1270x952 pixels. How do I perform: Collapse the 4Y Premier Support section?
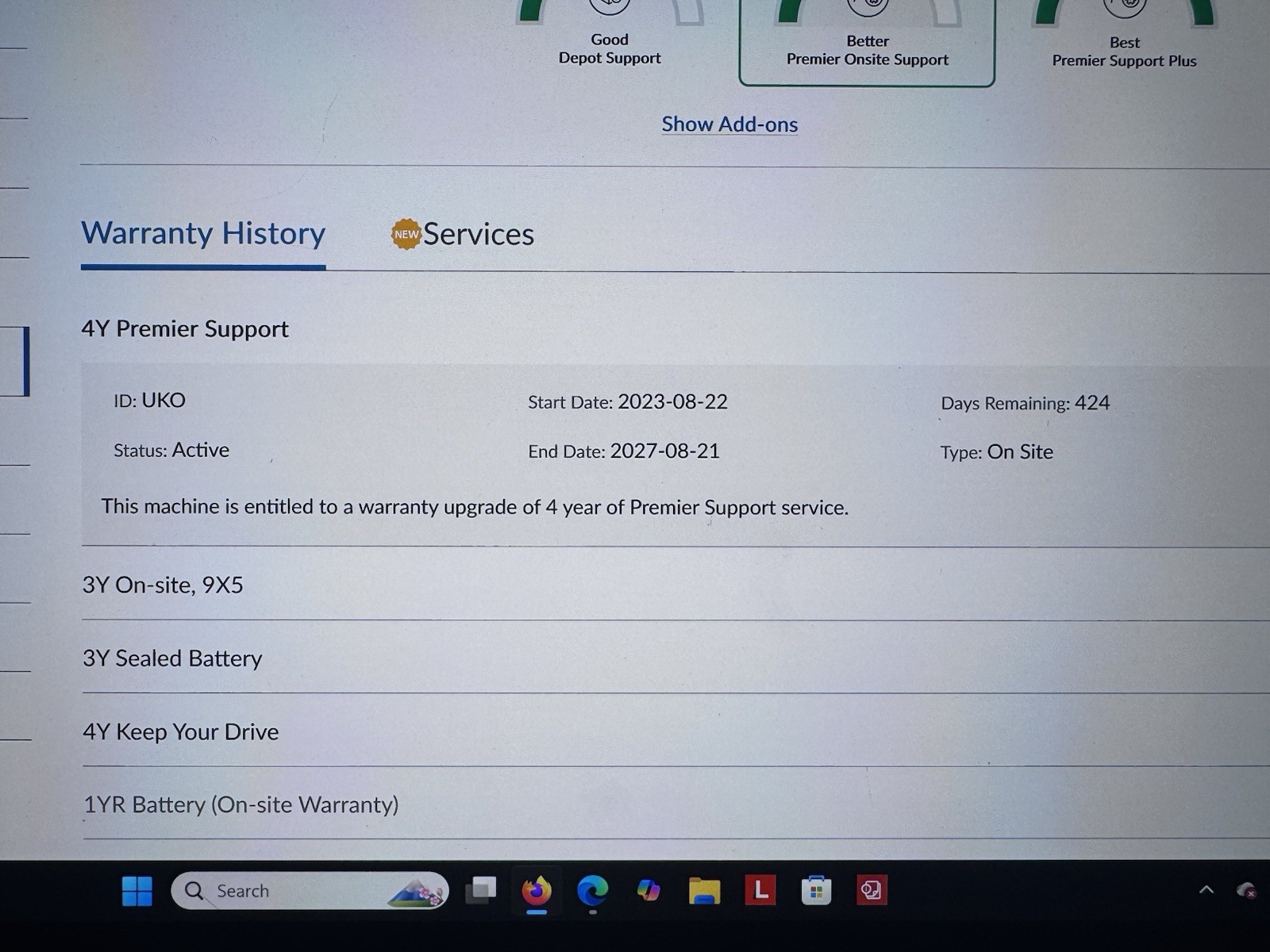pyautogui.click(x=185, y=328)
